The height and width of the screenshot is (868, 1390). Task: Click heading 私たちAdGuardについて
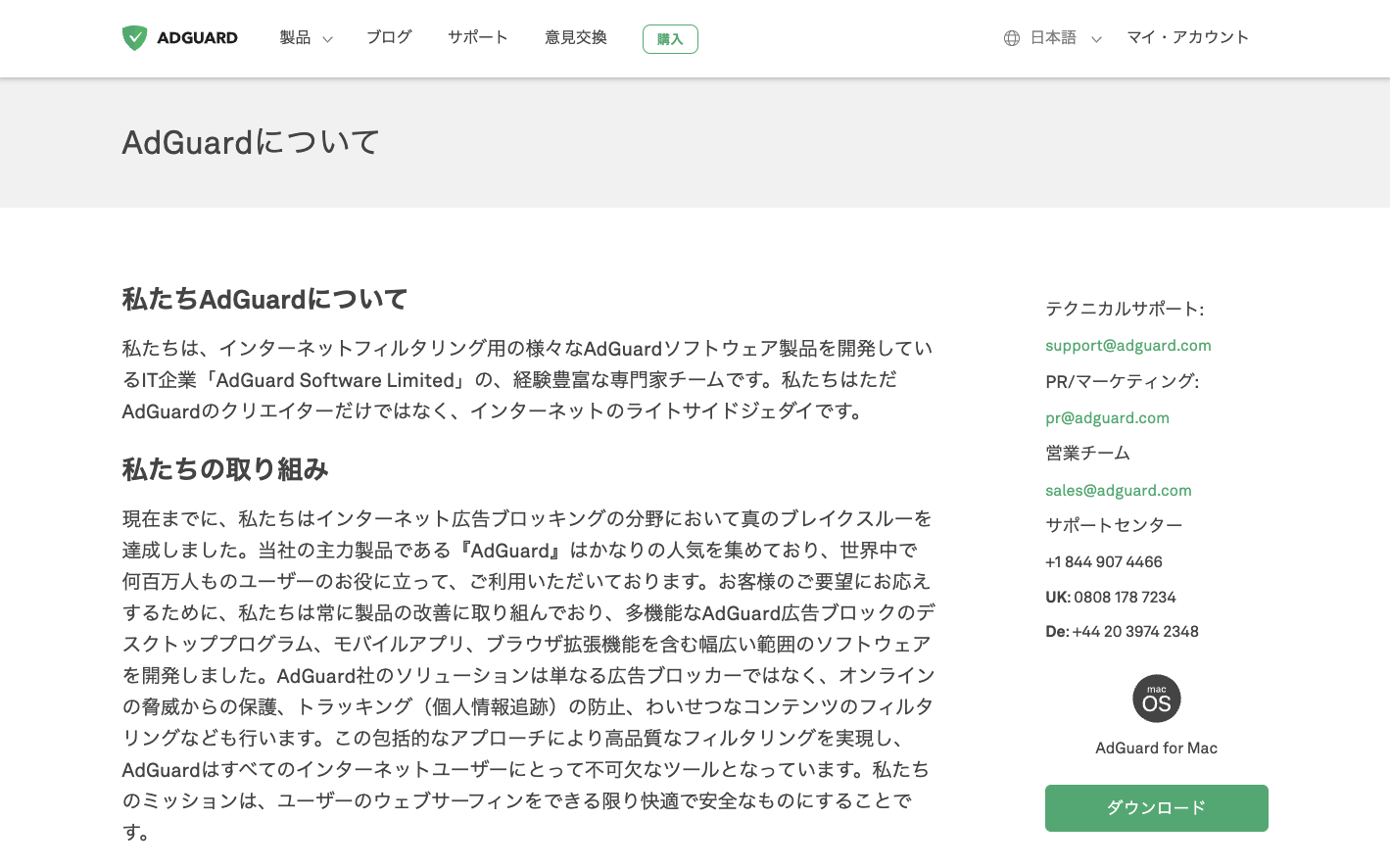(x=264, y=299)
